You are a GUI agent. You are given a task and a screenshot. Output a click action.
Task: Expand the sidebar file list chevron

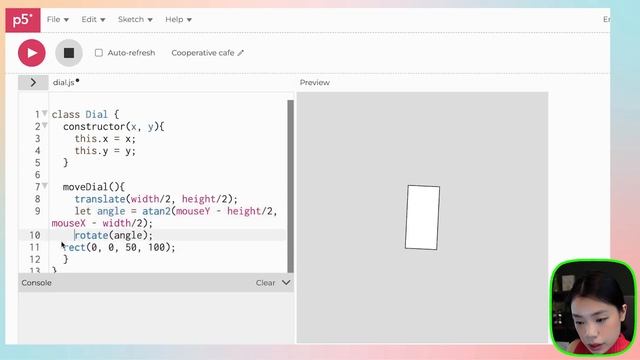33,82
